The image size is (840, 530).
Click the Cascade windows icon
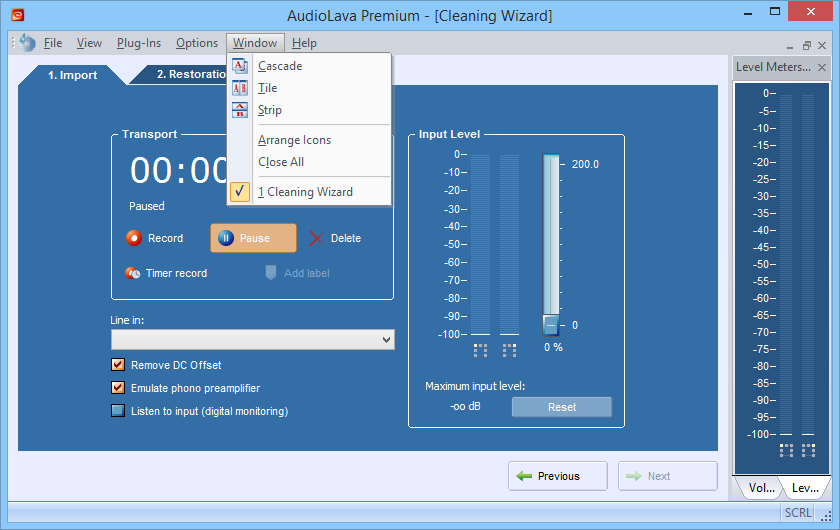click(239, 66)
